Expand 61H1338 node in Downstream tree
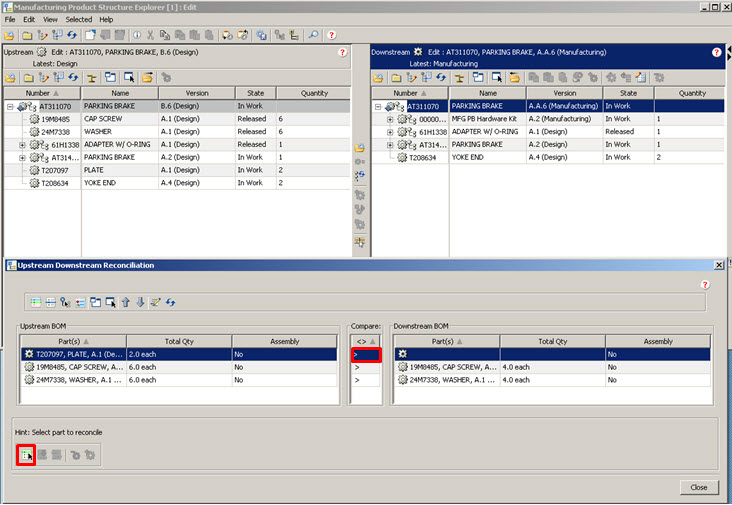The width and height of the screenshot is (732, 505). coord(390,133)
